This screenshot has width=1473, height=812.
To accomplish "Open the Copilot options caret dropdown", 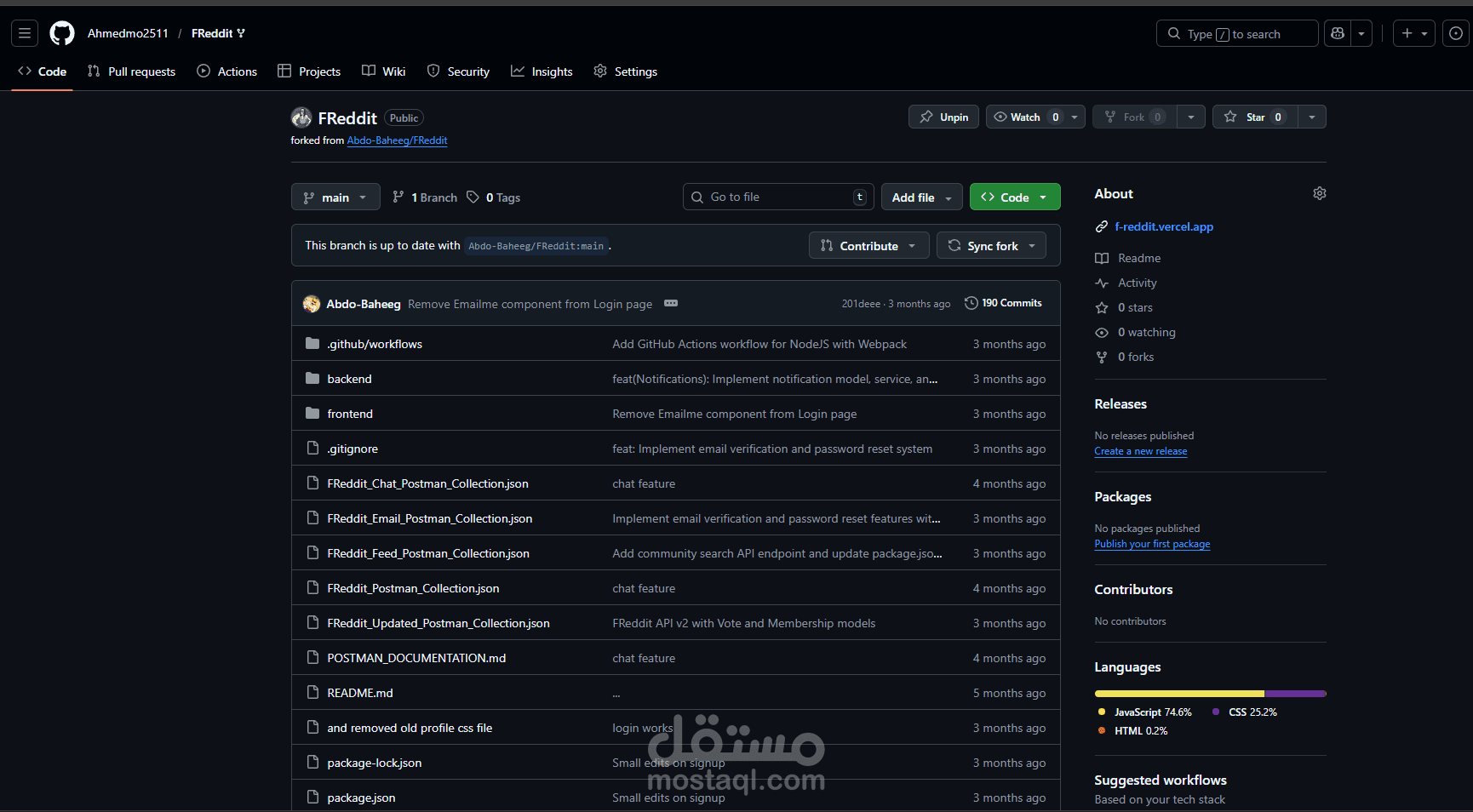I will [x=1361, y=33].
